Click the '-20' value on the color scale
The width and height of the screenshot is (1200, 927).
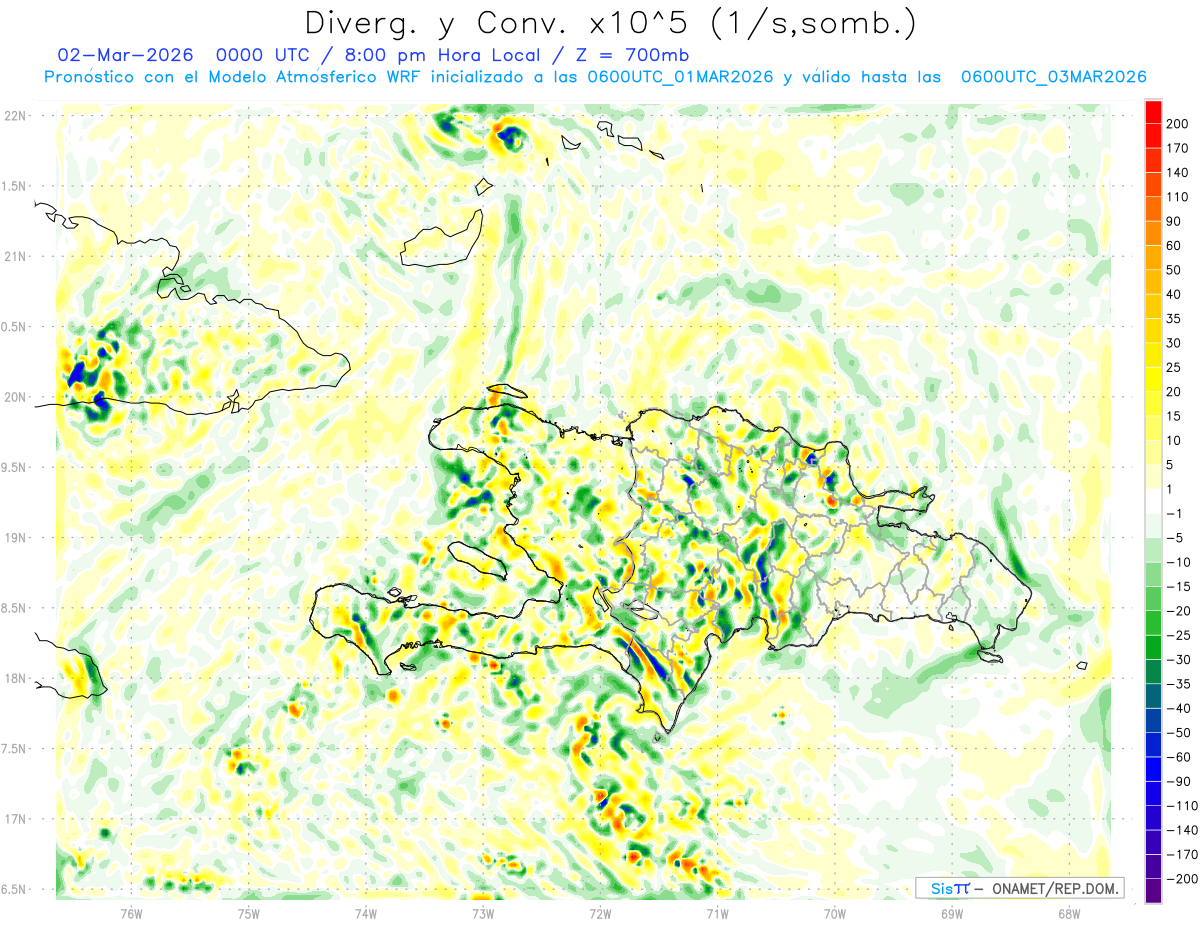click(x=1177, y=611)
